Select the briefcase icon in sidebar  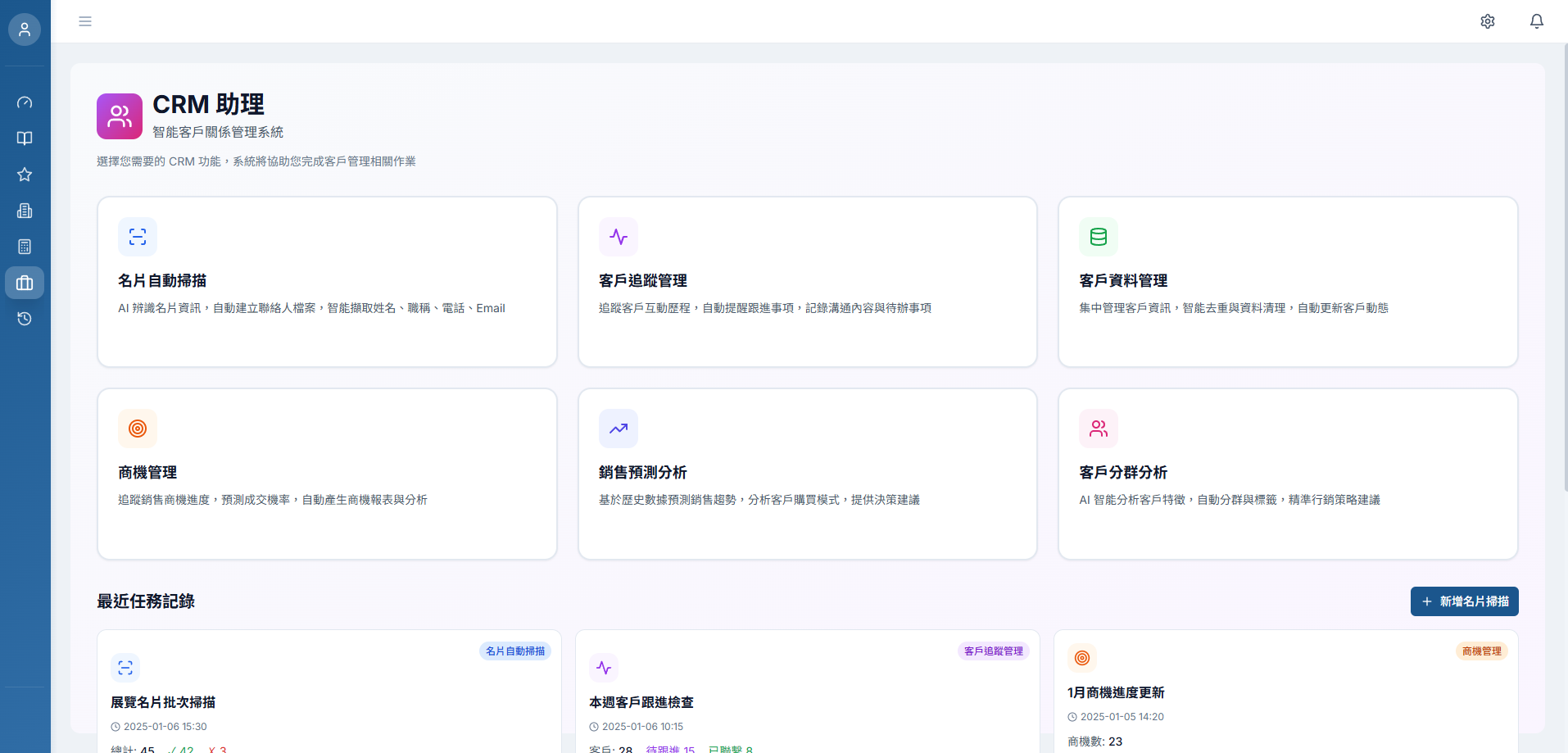click(25, 283)
